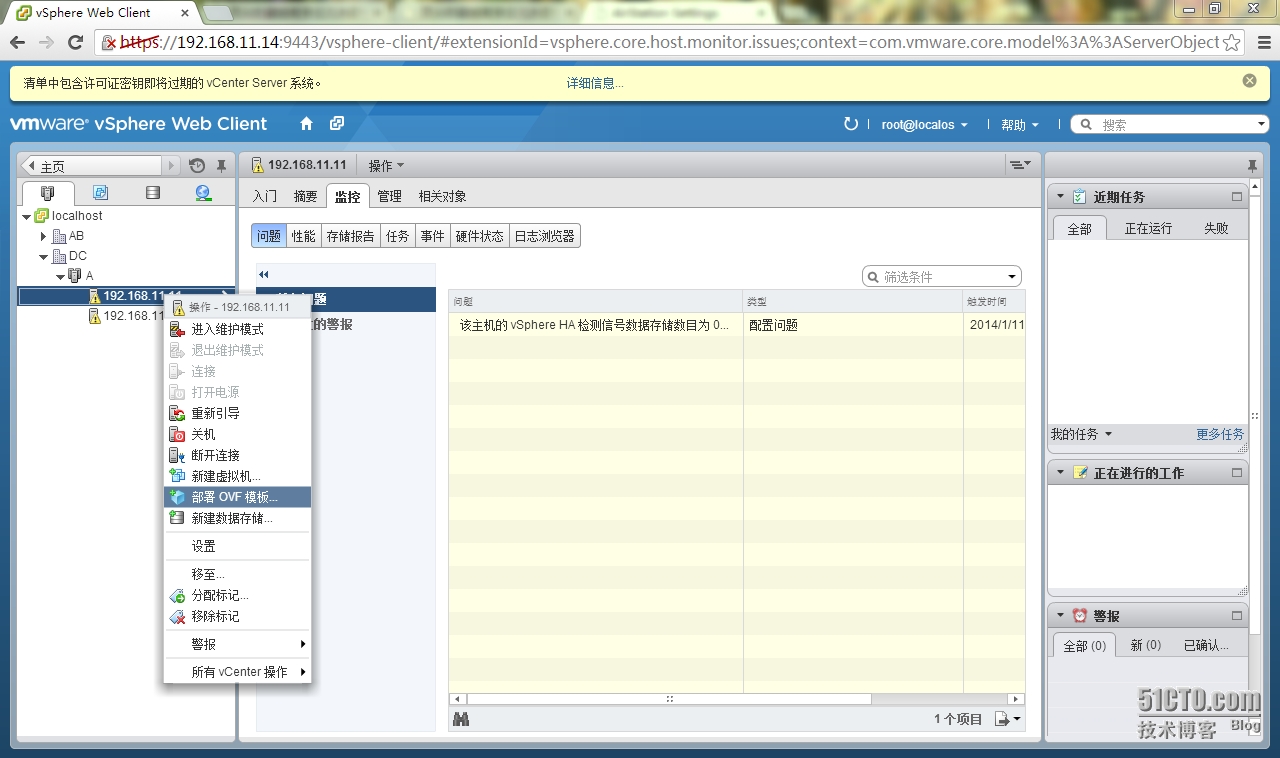Show 正在运行 tasks tab
Screen dimensions: 1280x758
1148,228
